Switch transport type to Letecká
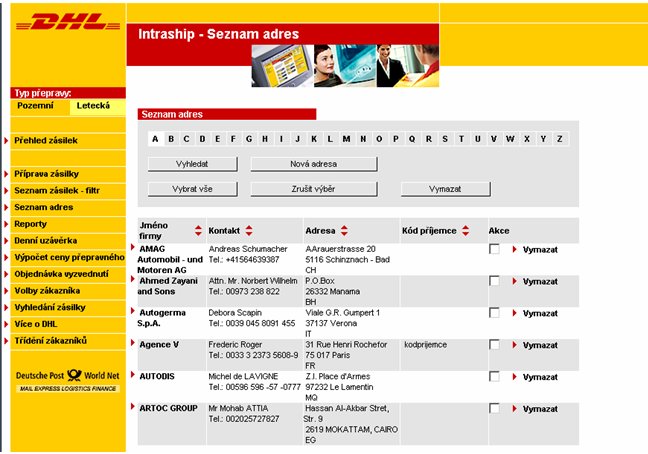648x454 pixels. point(98,106)
